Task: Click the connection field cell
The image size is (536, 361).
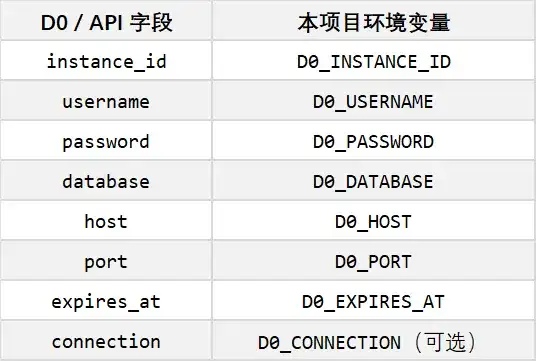Action: [x=106, y=340]
